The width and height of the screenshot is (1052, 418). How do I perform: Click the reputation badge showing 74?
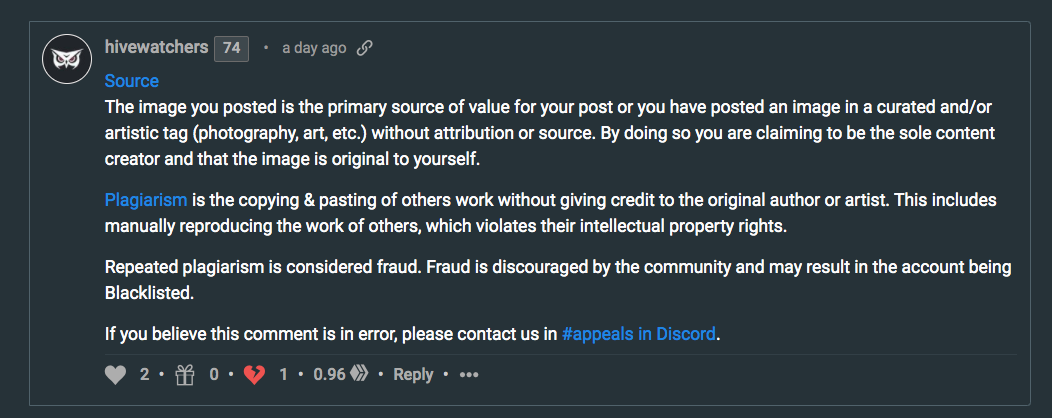[x=231, y=49]
